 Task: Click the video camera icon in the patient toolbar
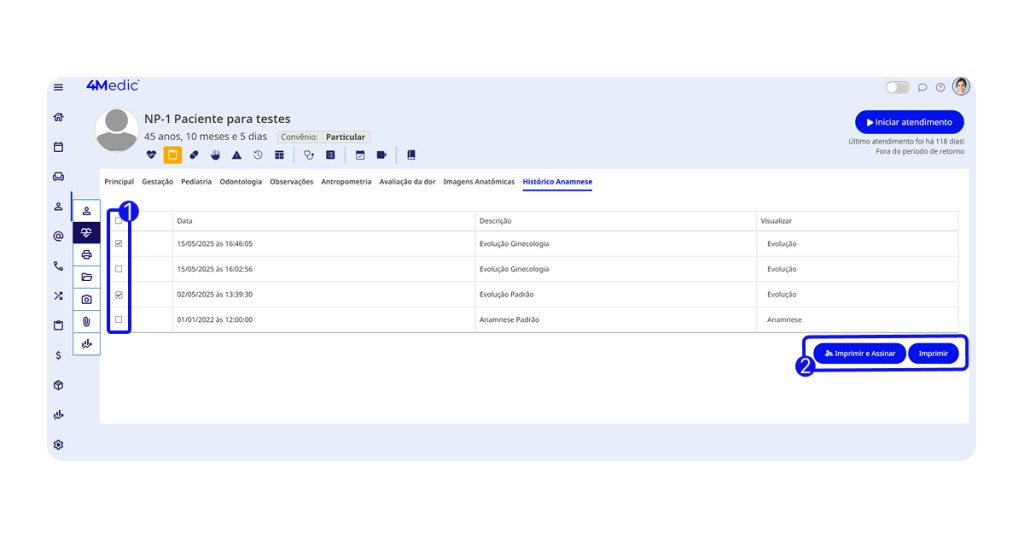coord(381,155)
